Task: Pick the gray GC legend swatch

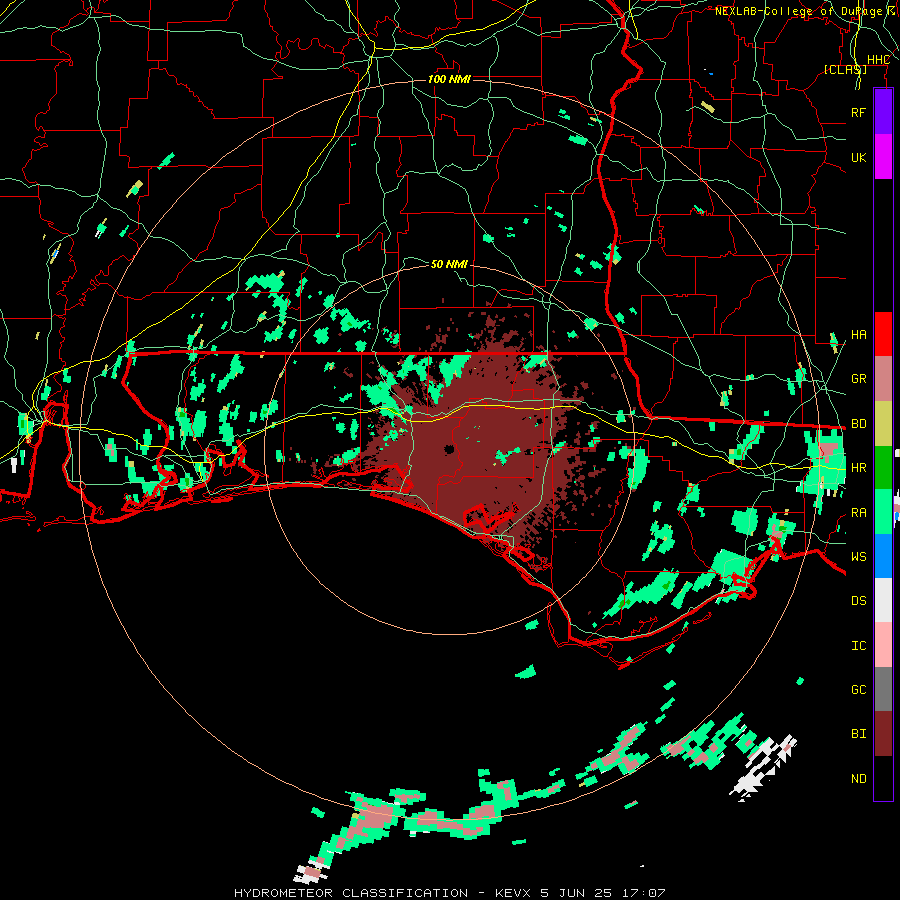Action: coord(883,689)
